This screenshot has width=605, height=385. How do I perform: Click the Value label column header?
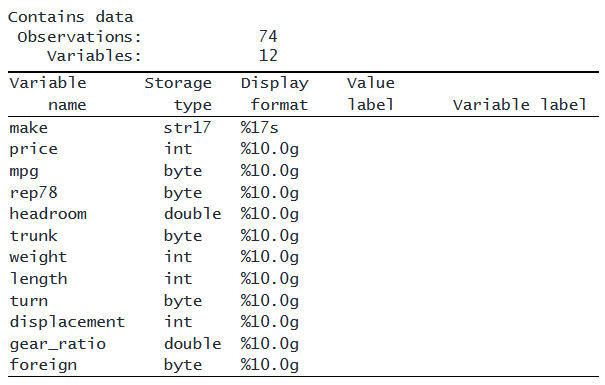tap(371, 94)
